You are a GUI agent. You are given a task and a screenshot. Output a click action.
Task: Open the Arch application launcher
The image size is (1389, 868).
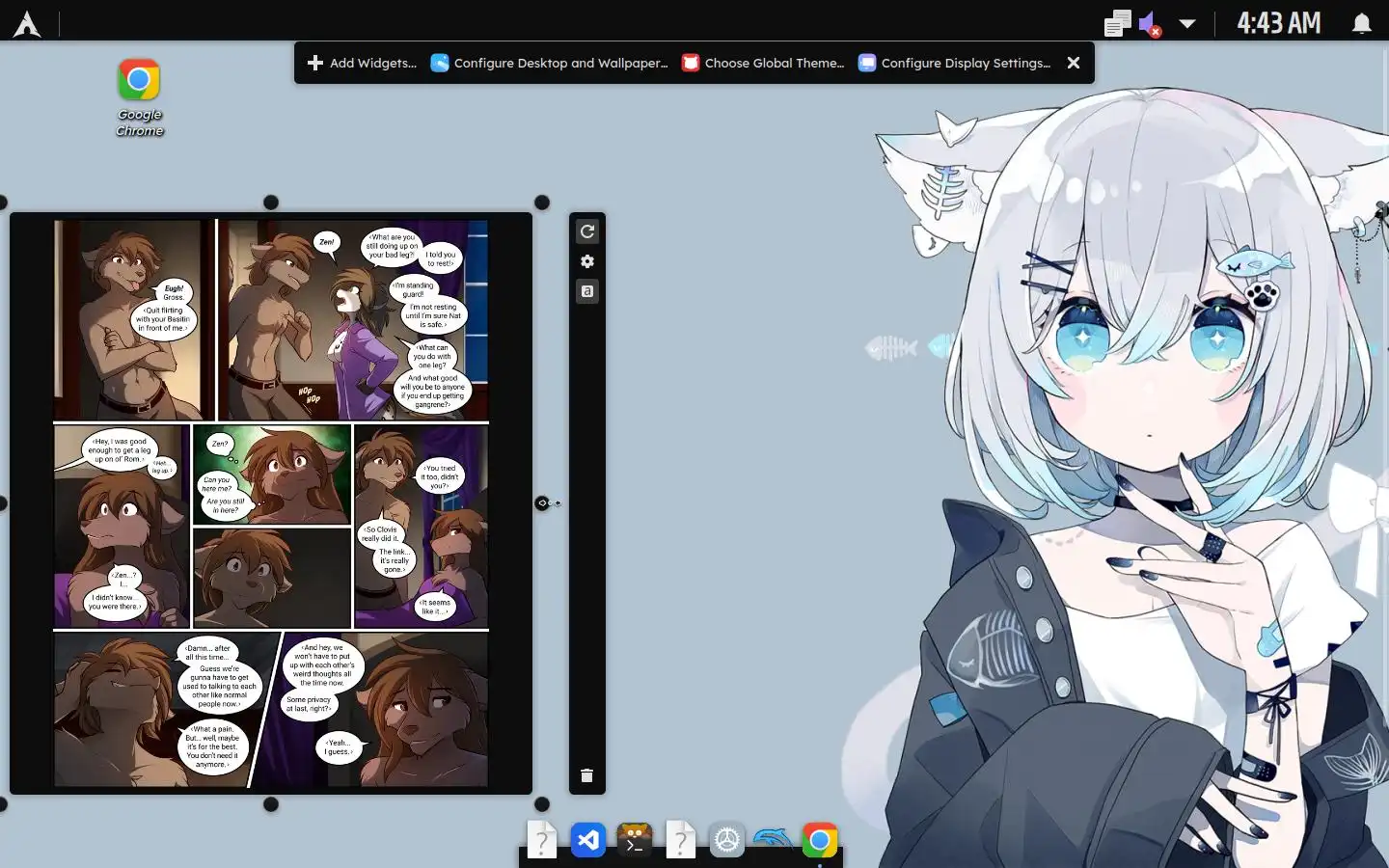pos(27,23)
